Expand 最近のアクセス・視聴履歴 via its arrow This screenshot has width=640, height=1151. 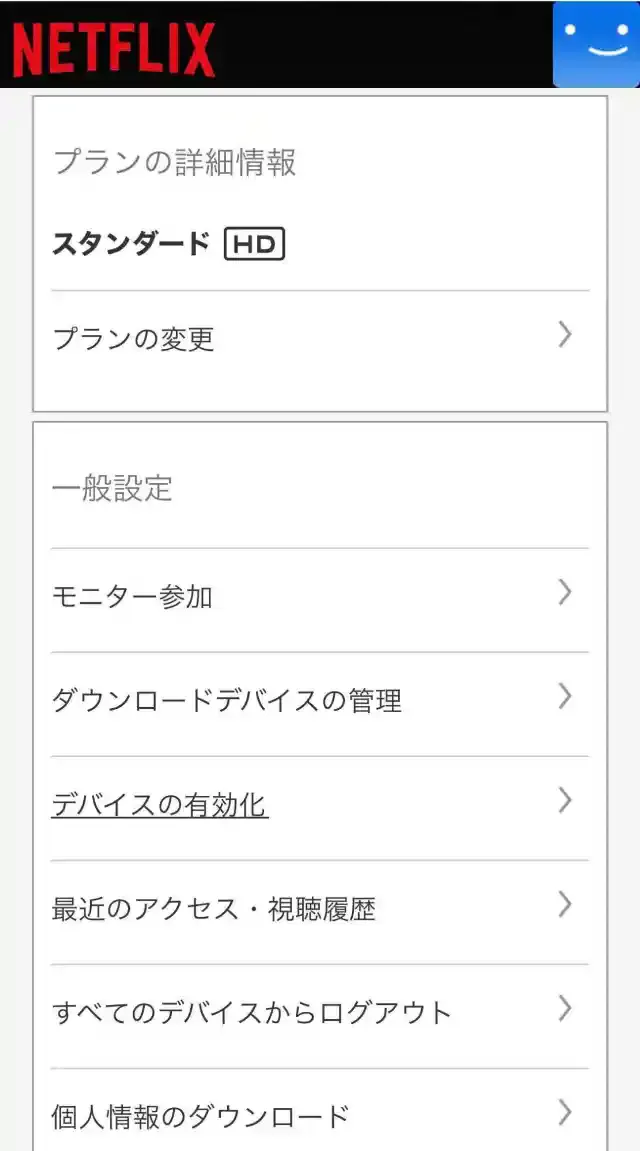point(565,906)
